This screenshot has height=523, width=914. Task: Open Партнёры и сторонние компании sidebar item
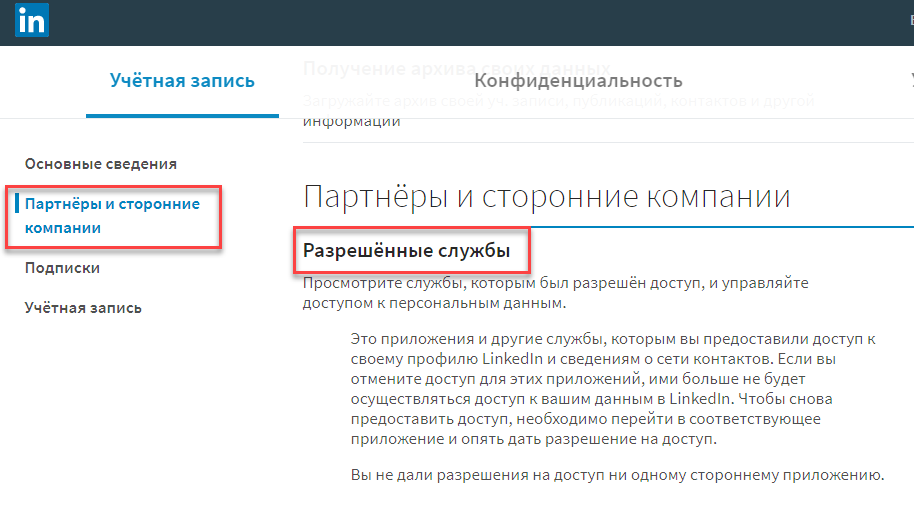(113, 216)
